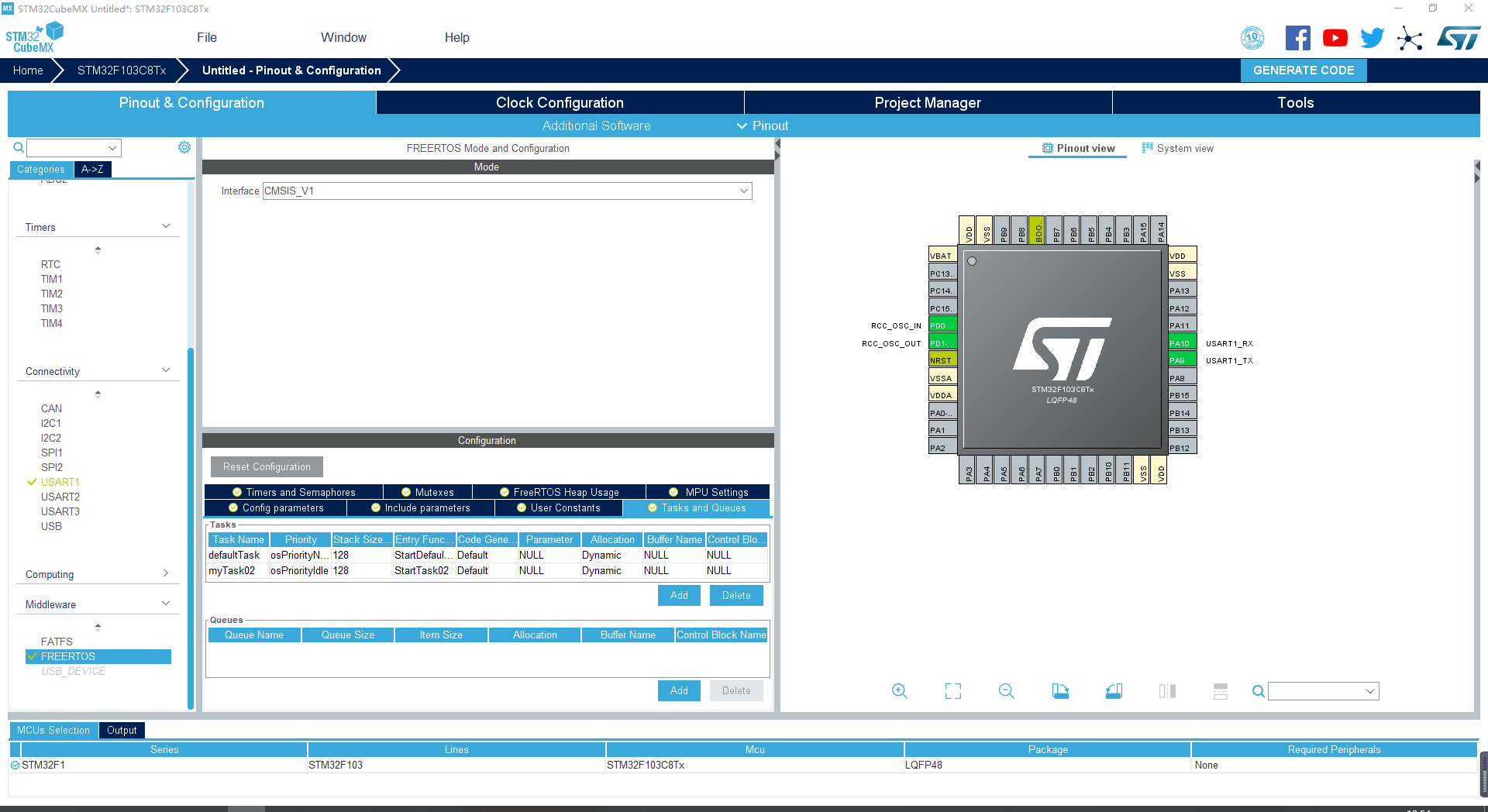Open the left panel search dropdown

tap(112, 147)
